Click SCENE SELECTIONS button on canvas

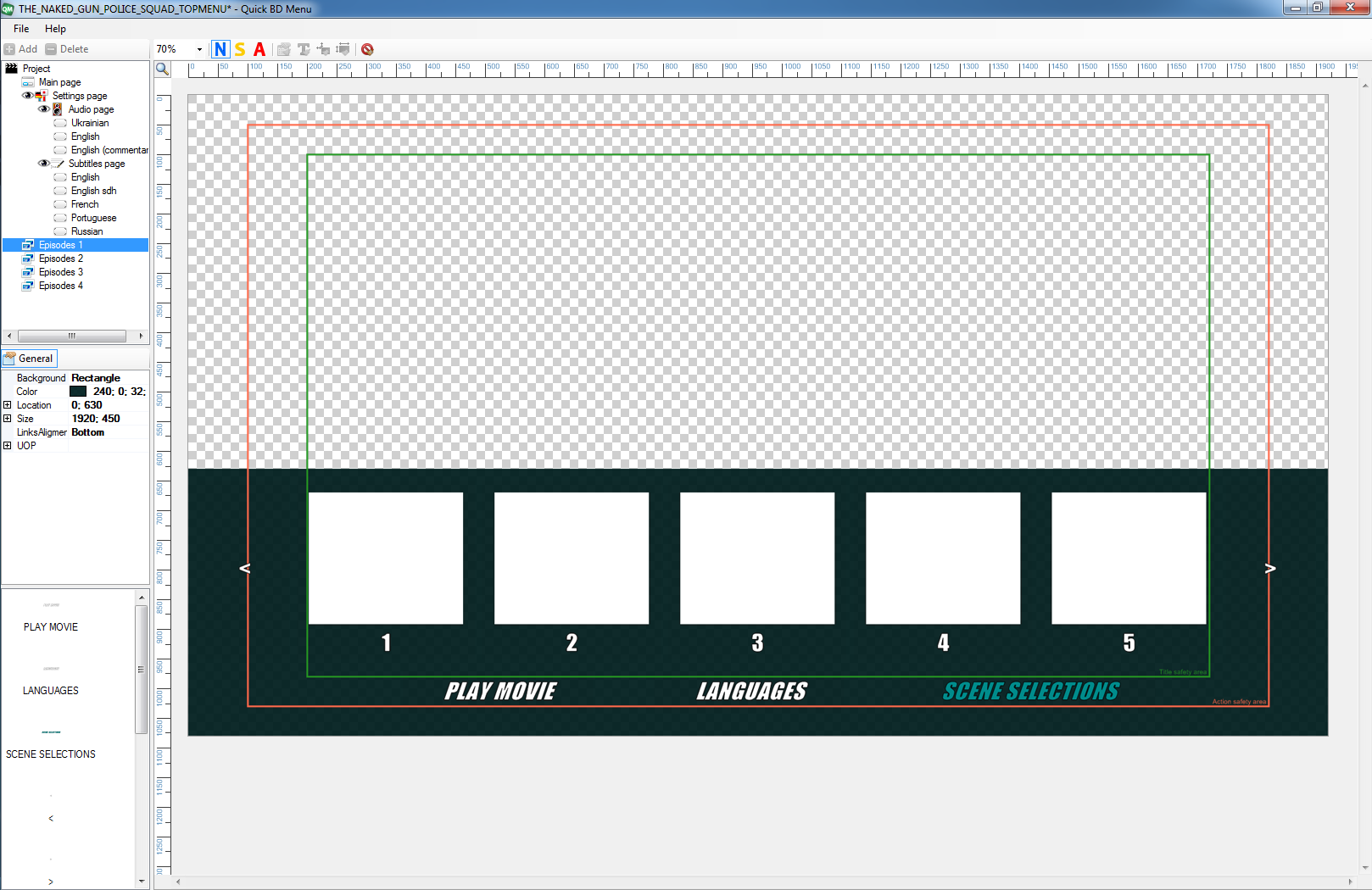point(1031,691)
